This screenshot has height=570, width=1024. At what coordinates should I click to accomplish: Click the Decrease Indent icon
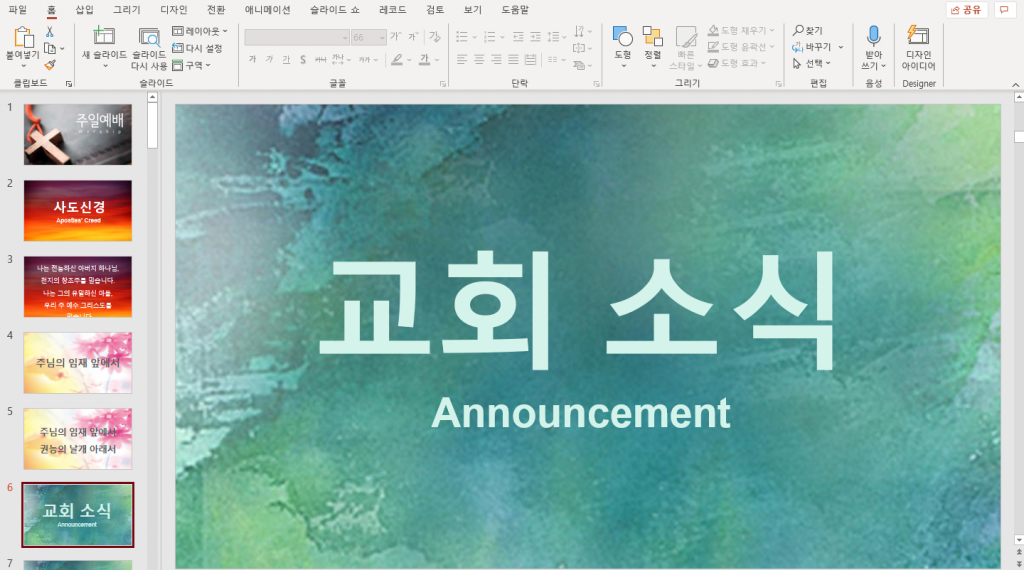coord(519,37)
